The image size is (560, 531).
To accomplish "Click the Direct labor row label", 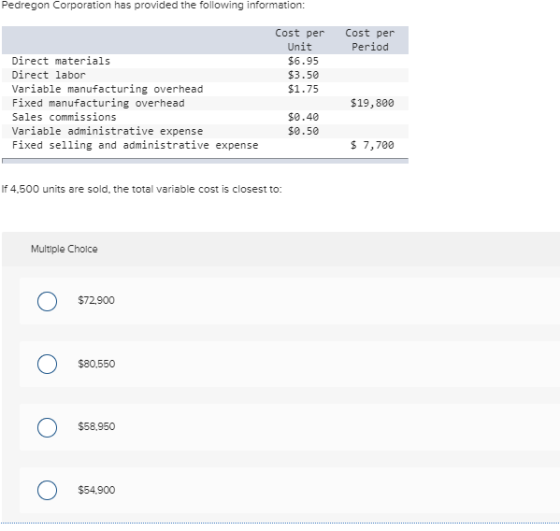I will click(49, 75).
